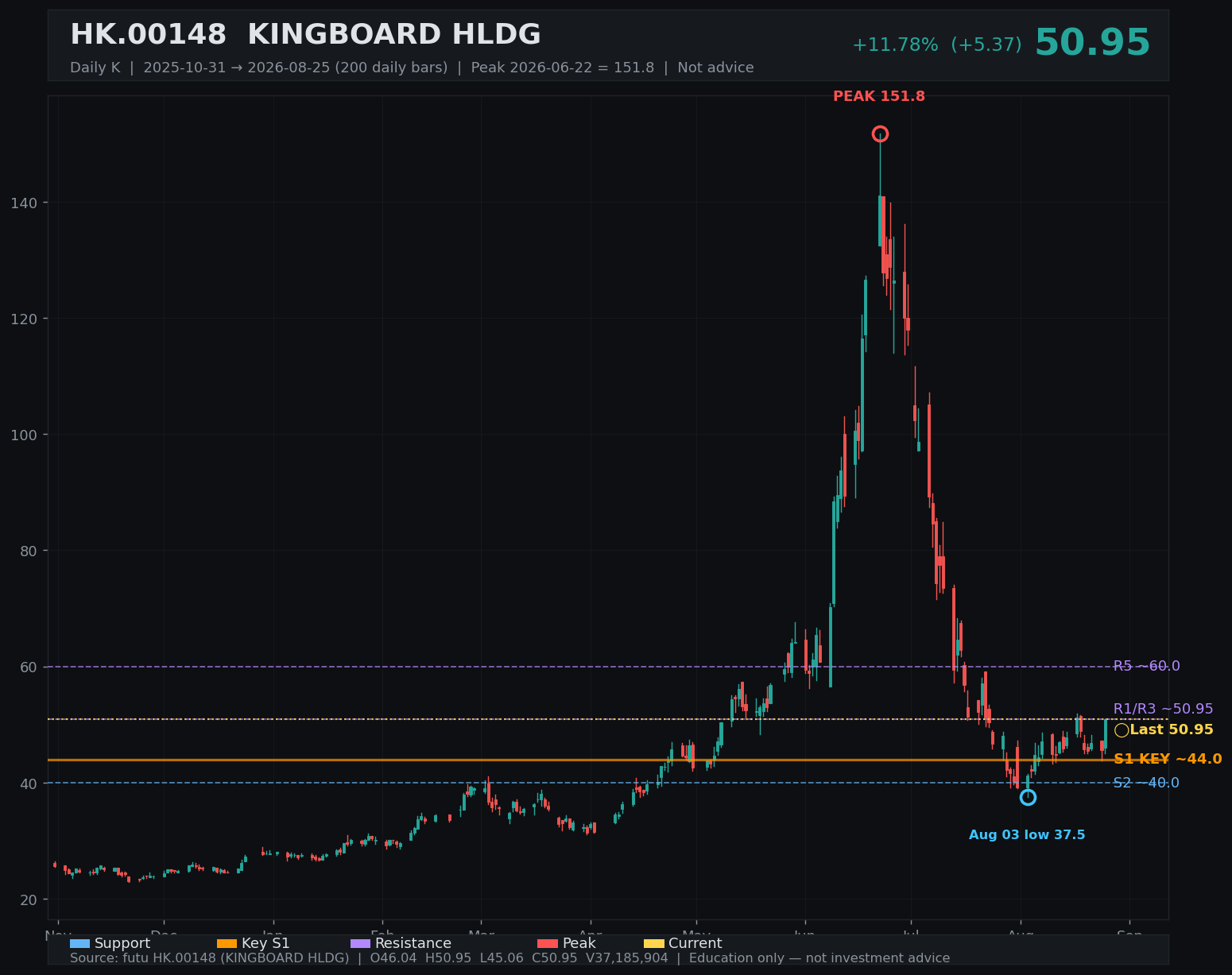Click the 100 tick on the price axis
The width and height of the screenshot is (1232, 975).
[x=23, y=435]
